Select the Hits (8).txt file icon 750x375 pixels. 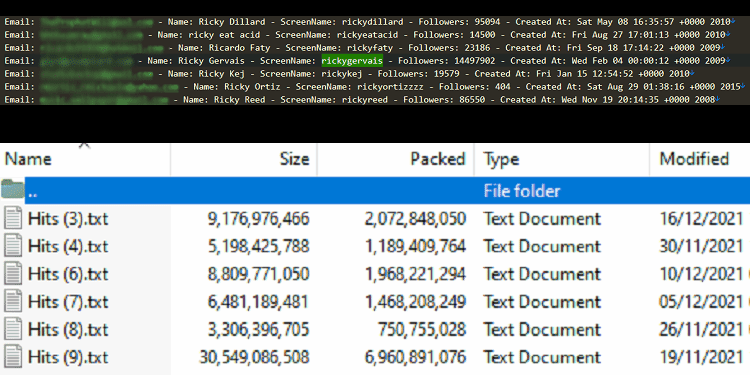click(13, 330)
